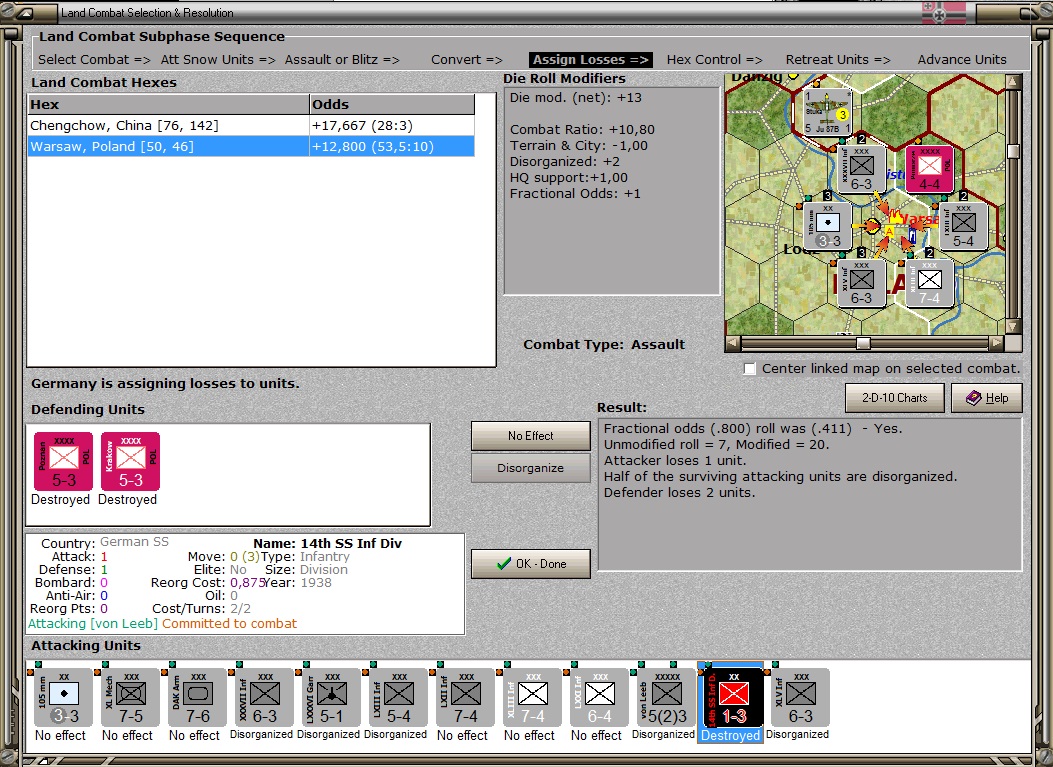Viewport: 1053px width, 767px height.
Task: Click the map scrollbar right arrow
Action: (x=997, y=343)
